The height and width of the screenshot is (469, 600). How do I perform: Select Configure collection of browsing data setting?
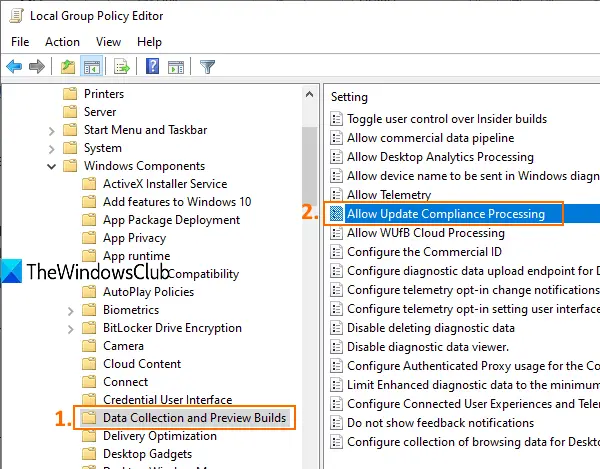[473, 442]
